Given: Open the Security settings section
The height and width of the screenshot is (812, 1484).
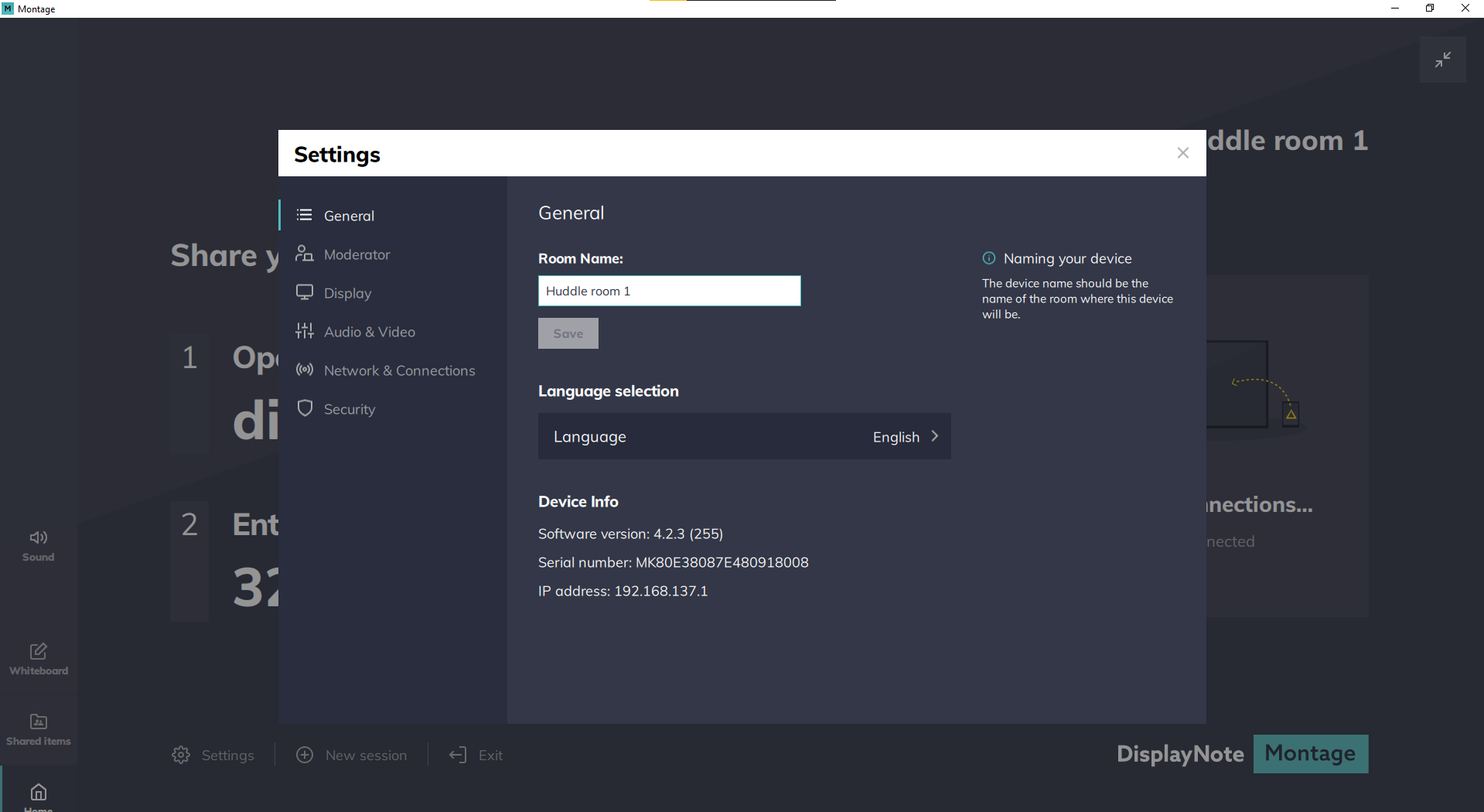Looking at the screenshot, I should [392, 409].
